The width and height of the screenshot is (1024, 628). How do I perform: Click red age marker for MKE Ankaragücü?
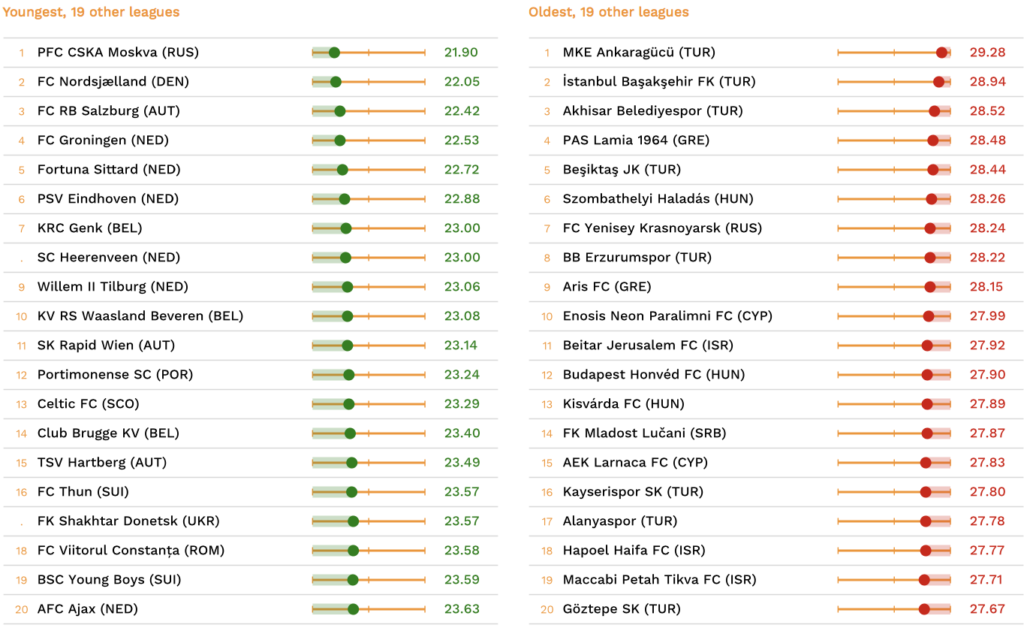coord(942,53)
